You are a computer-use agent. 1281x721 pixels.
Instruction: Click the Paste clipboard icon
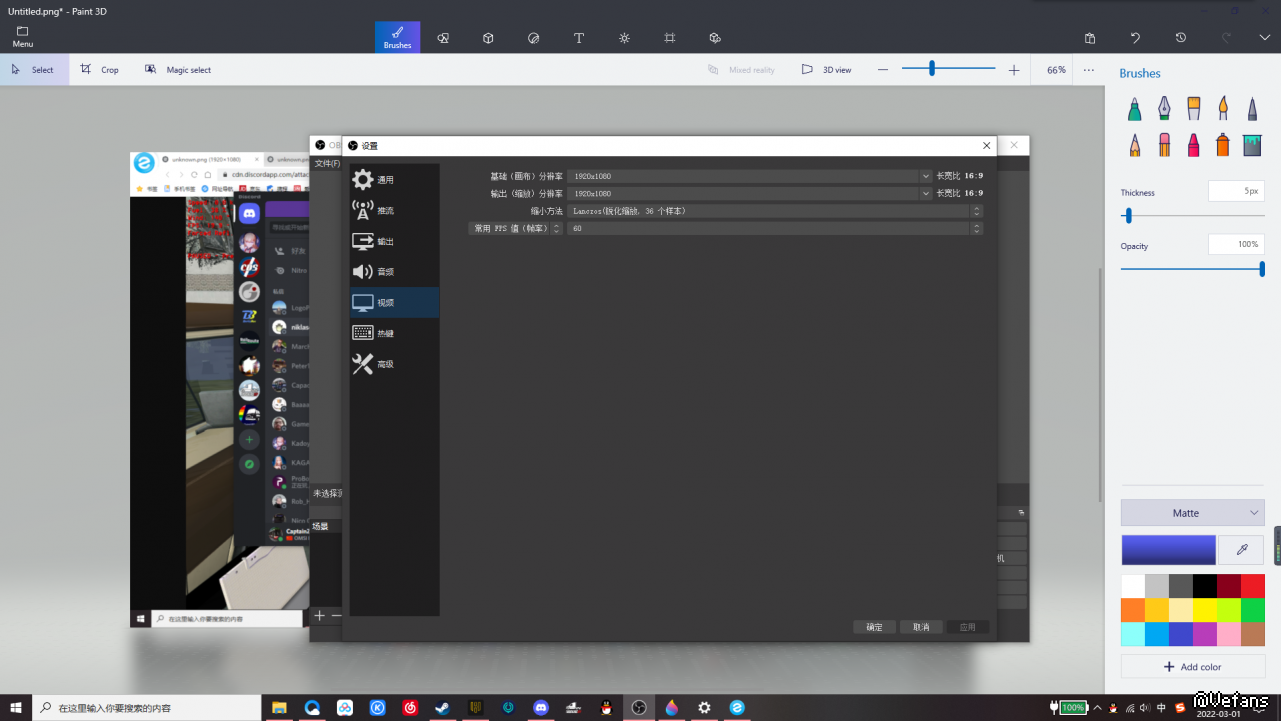click(1090, 38)
